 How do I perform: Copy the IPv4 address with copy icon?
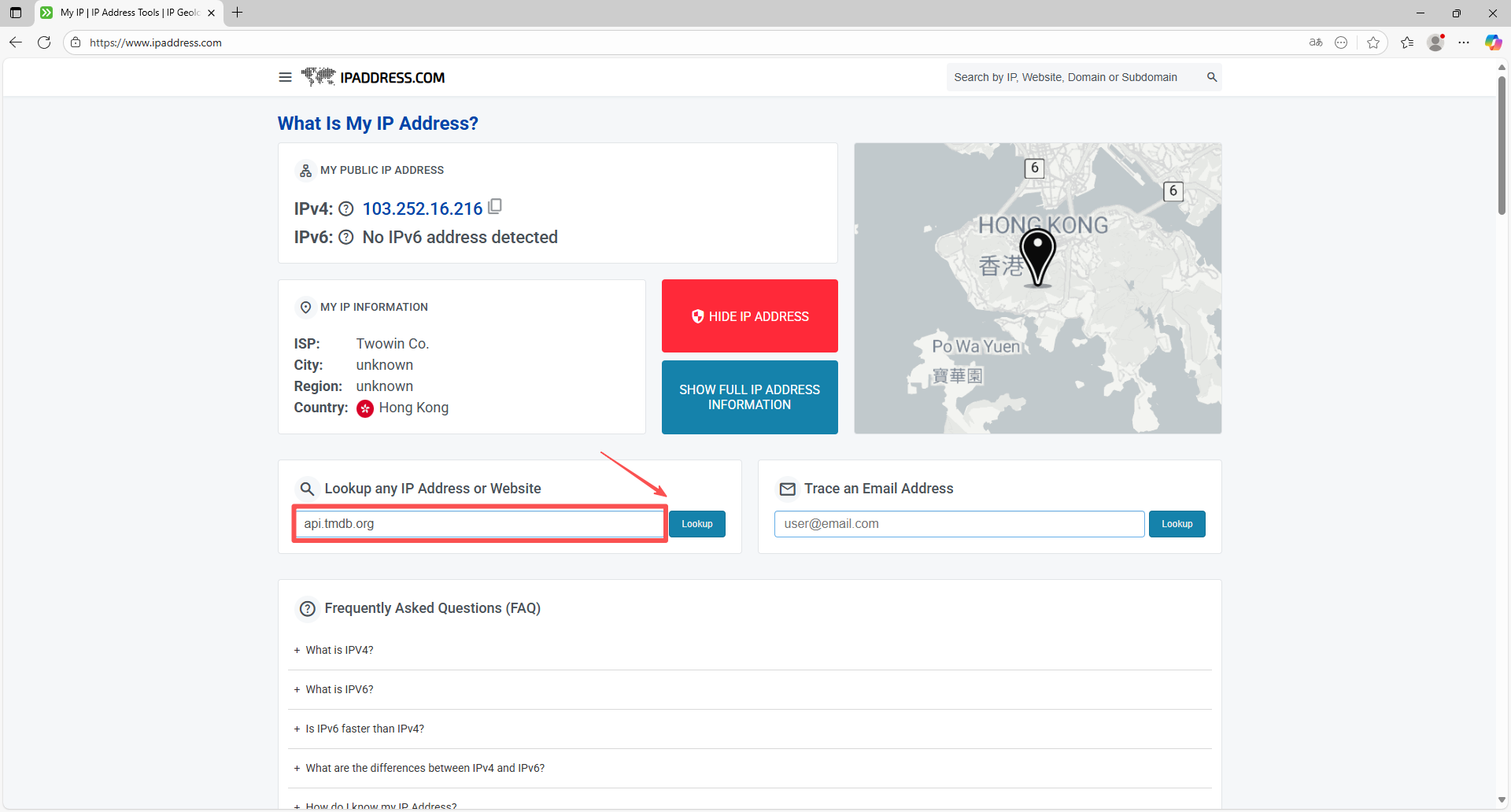click(495, 207)
